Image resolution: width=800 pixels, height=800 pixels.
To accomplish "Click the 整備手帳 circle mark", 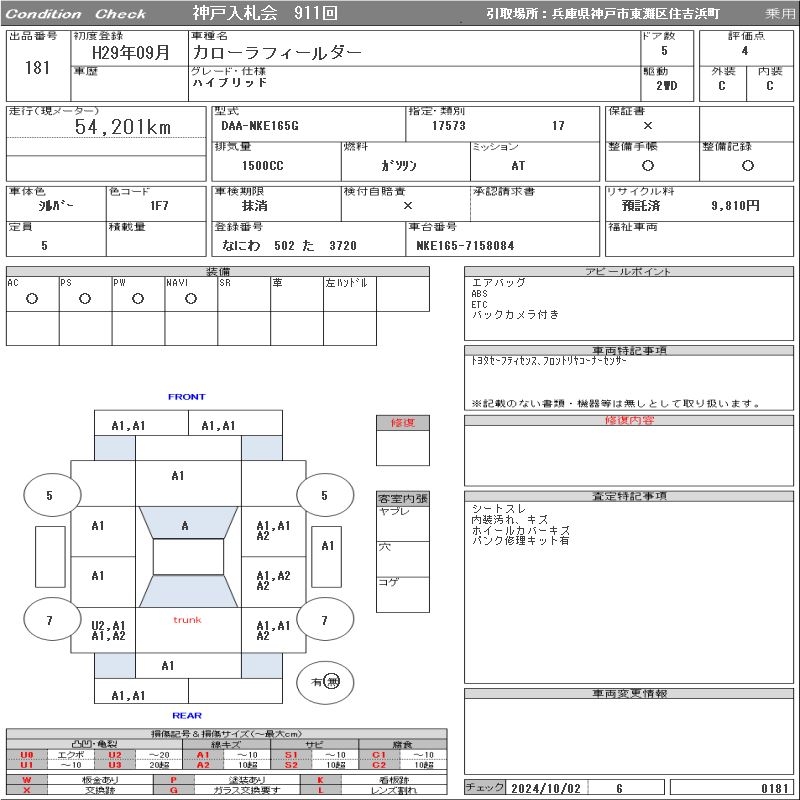I will (648, 166).
